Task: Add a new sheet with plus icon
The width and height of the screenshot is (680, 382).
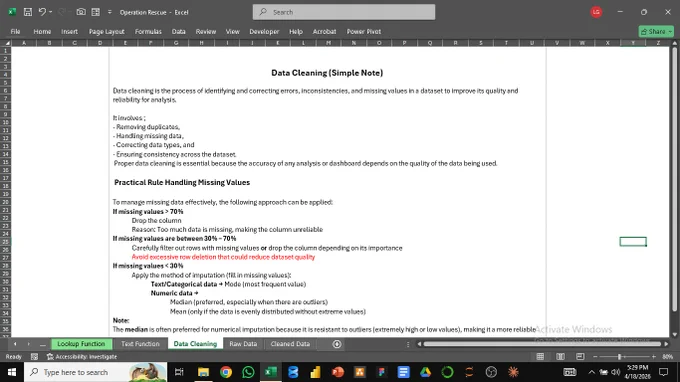Action: pos(337,344)
